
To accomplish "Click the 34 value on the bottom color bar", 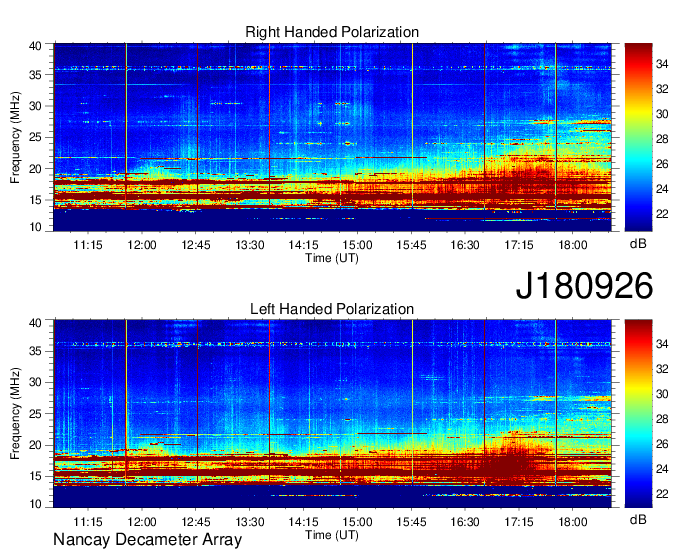I will (662, 344).
